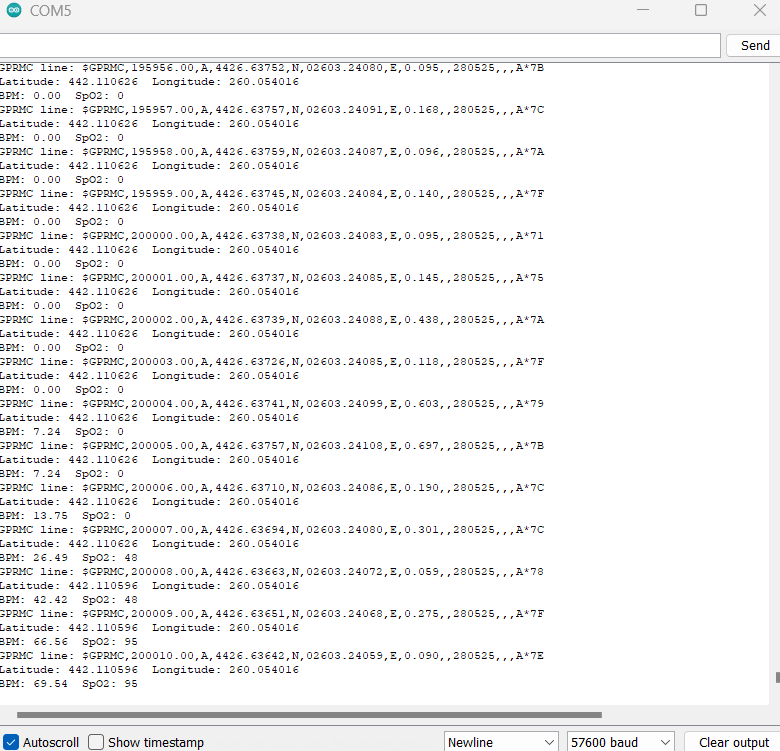This screenshot has width=780, height=751.
Task: Open the Newline line-ending dropdown
Action: click(501, 742)
